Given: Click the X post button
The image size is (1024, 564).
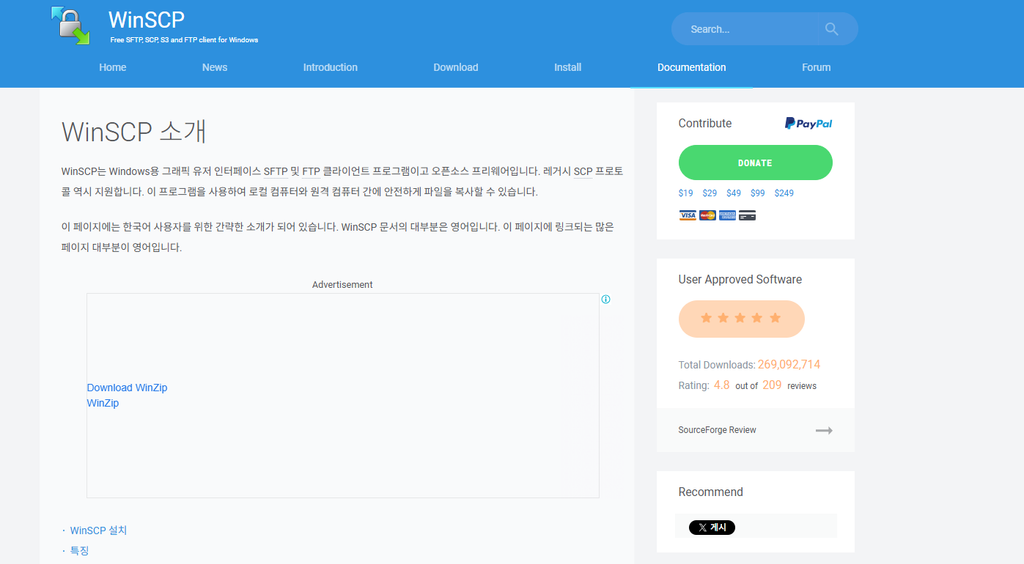Looking at the screenshot, I should point(712,527).
